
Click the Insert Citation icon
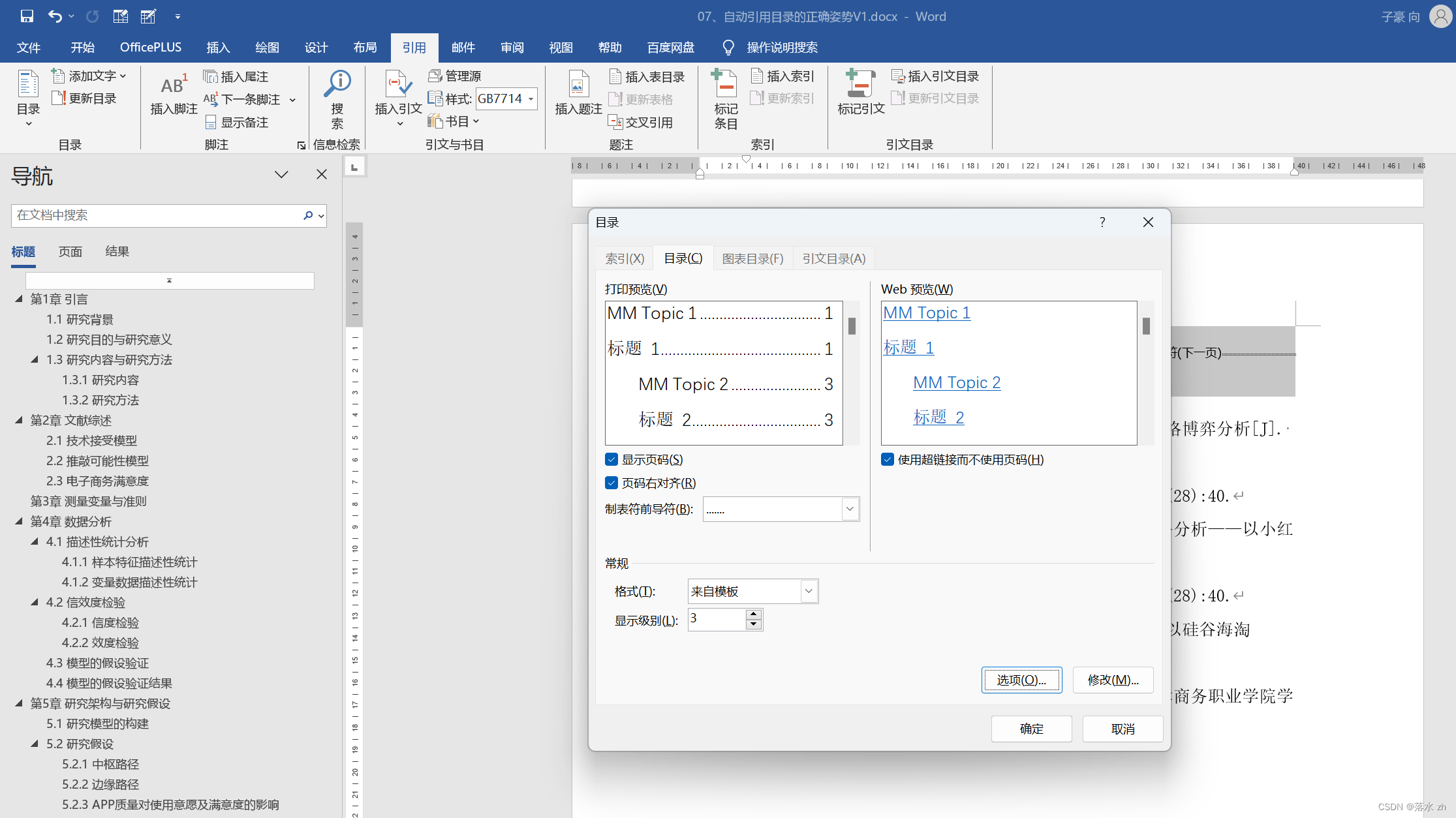398,85
